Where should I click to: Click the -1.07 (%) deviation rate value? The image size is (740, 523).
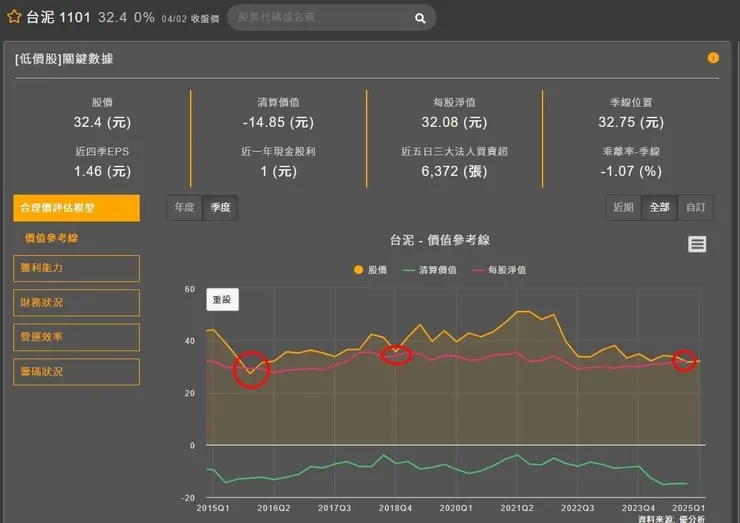point(631,171)
